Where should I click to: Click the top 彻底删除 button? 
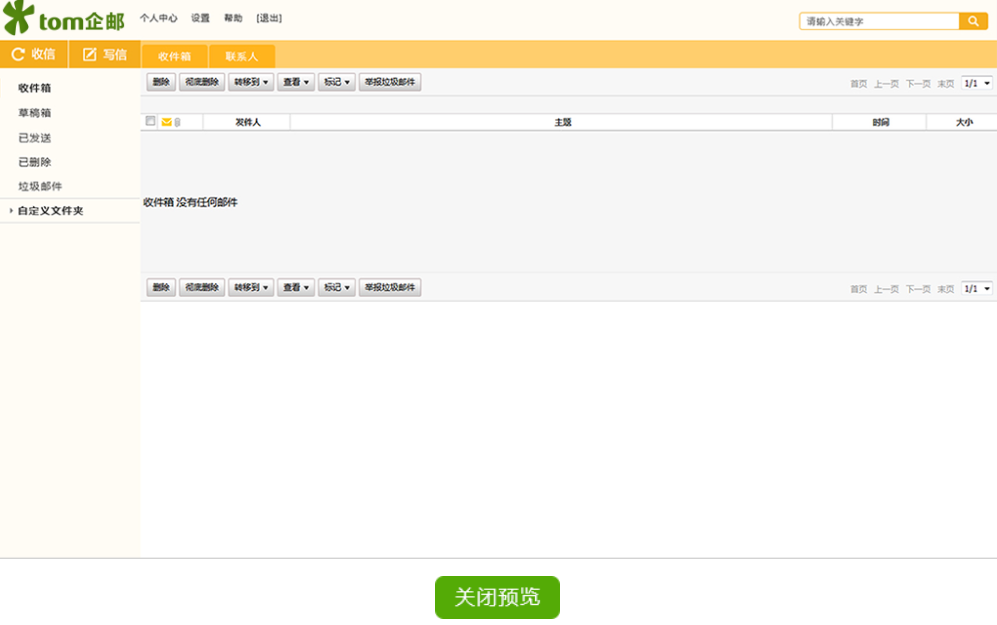[202, 82]
